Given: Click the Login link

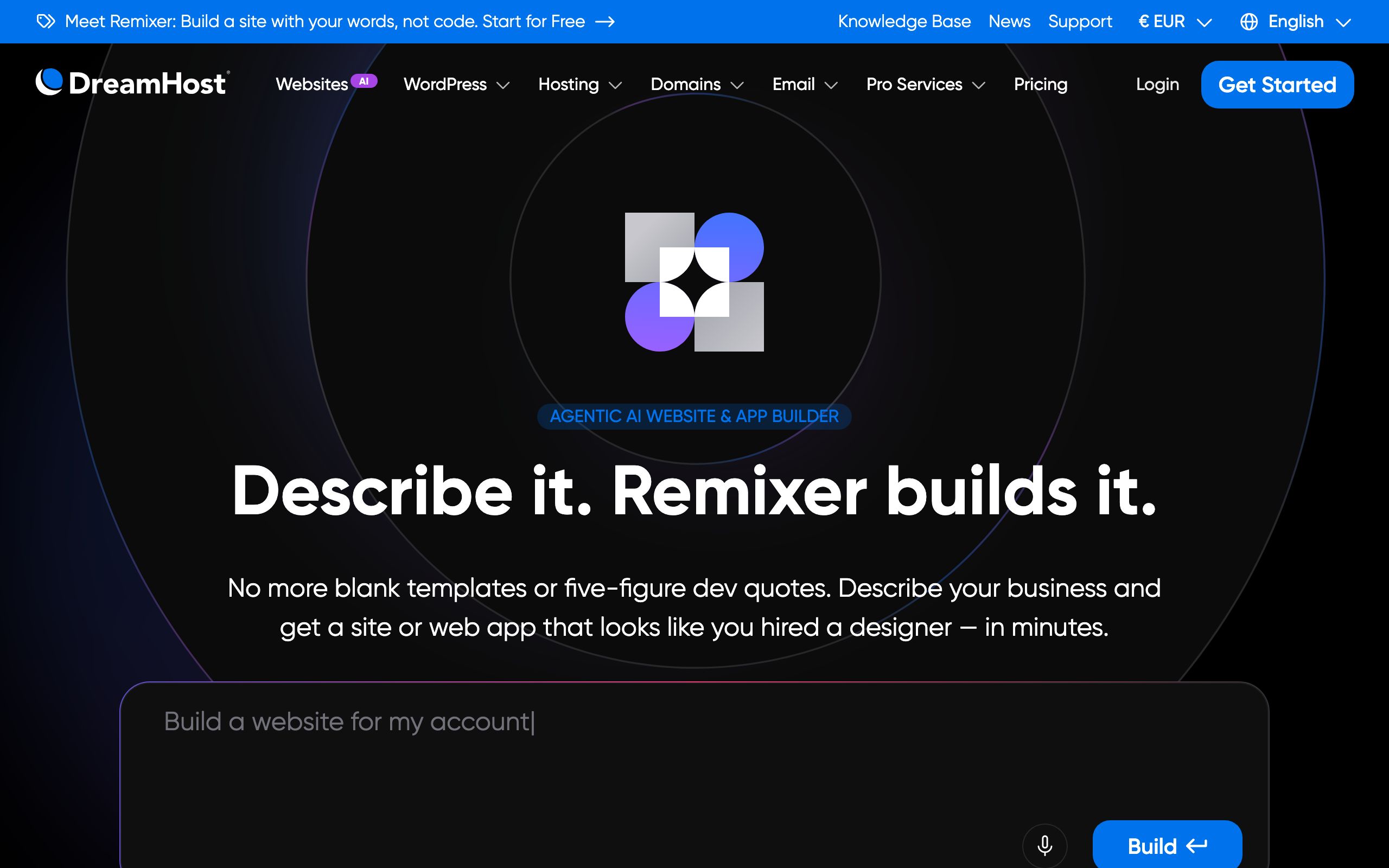Looking at the screenshot, I should [1157, 85].
